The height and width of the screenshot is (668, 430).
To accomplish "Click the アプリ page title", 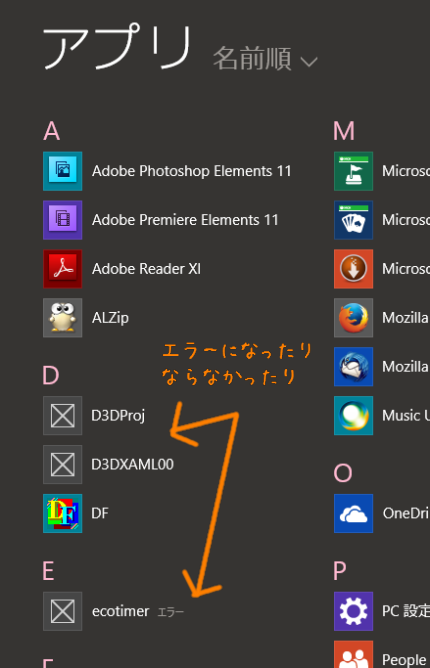I will click(x=118, y=47).
